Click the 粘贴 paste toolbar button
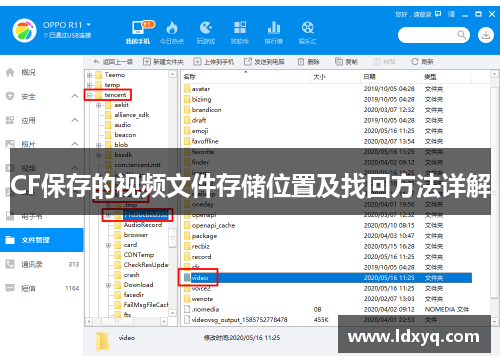500x362 pixels. click(384, 62)
